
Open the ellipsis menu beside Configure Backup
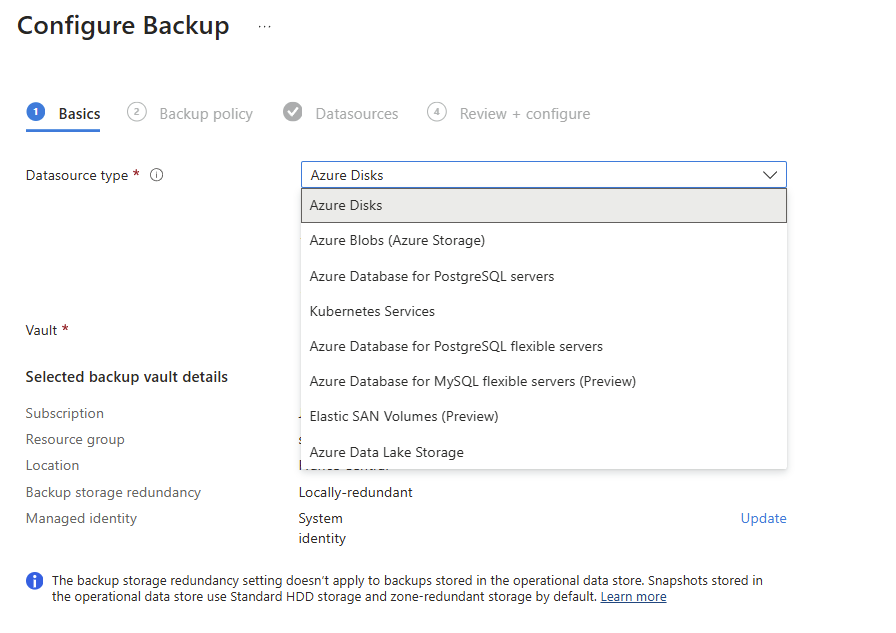point(264,26)
